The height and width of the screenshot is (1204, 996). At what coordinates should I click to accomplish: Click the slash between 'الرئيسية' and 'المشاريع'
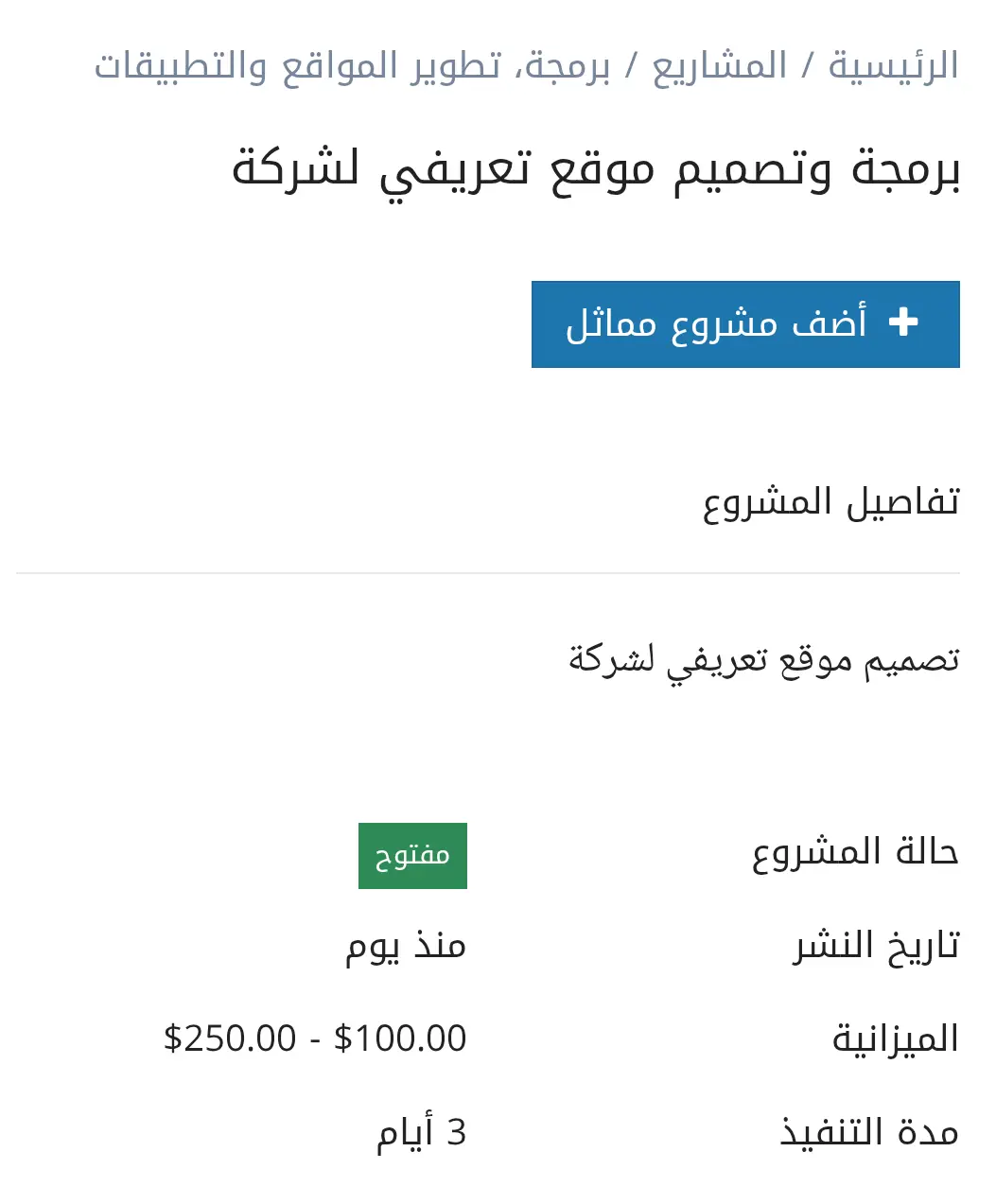(x=808, y=66)
